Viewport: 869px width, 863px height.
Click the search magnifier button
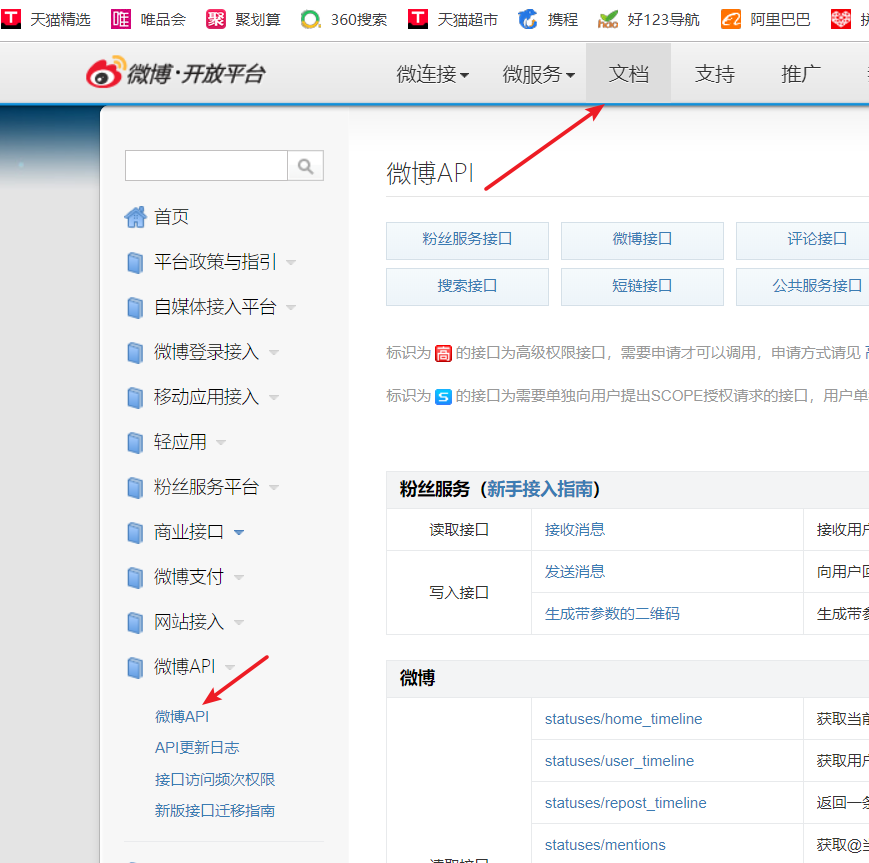click(x=305, y=165)
